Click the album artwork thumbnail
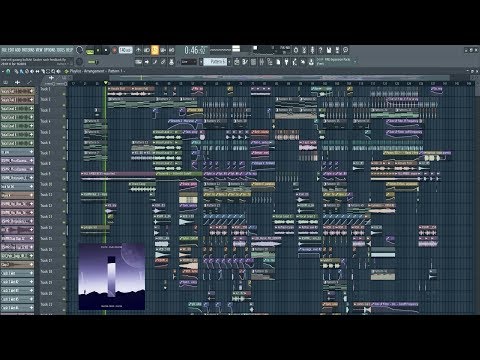The image size is (480, 360). point(112,277)
